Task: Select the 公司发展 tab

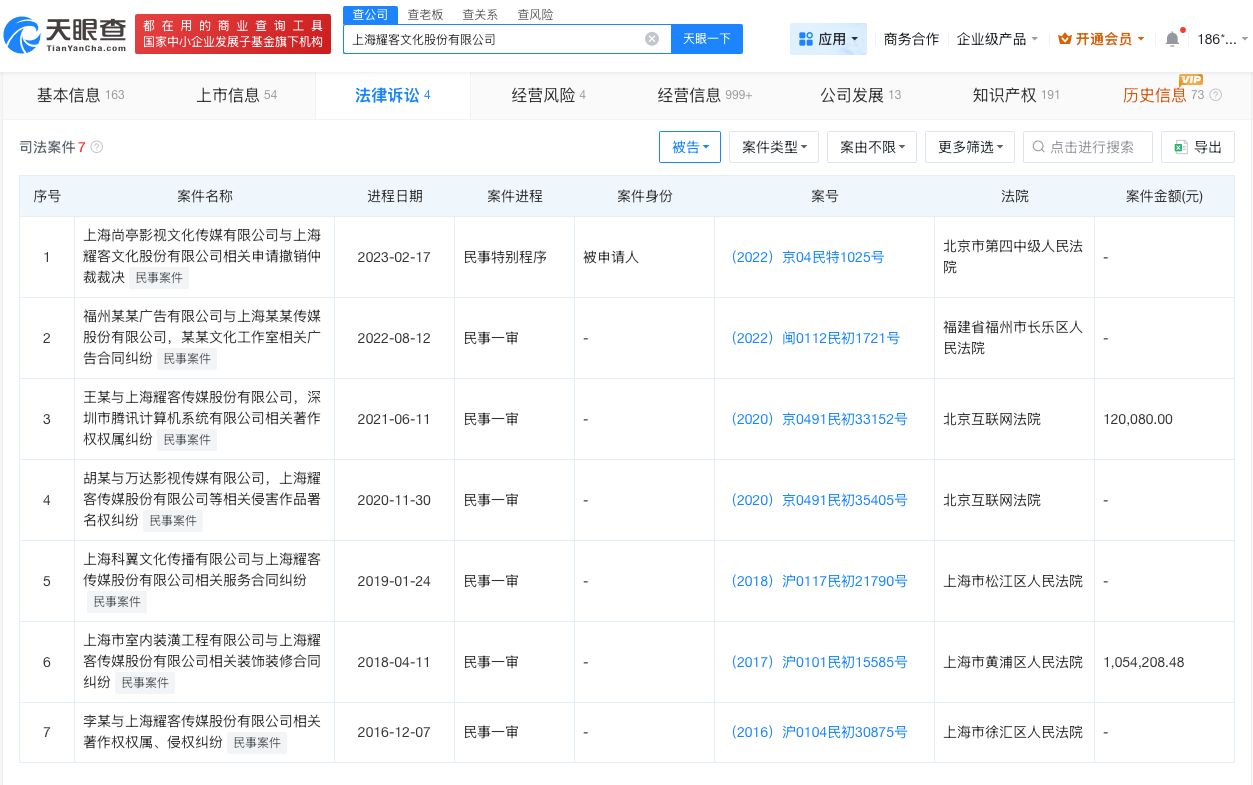Action: tap(853, 95)
